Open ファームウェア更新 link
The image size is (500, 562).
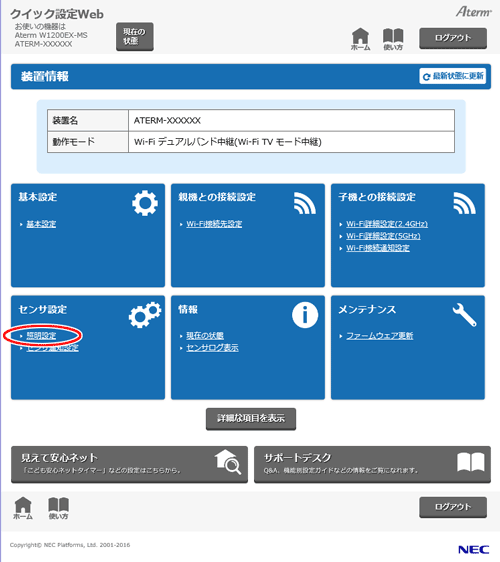point(380,335)
